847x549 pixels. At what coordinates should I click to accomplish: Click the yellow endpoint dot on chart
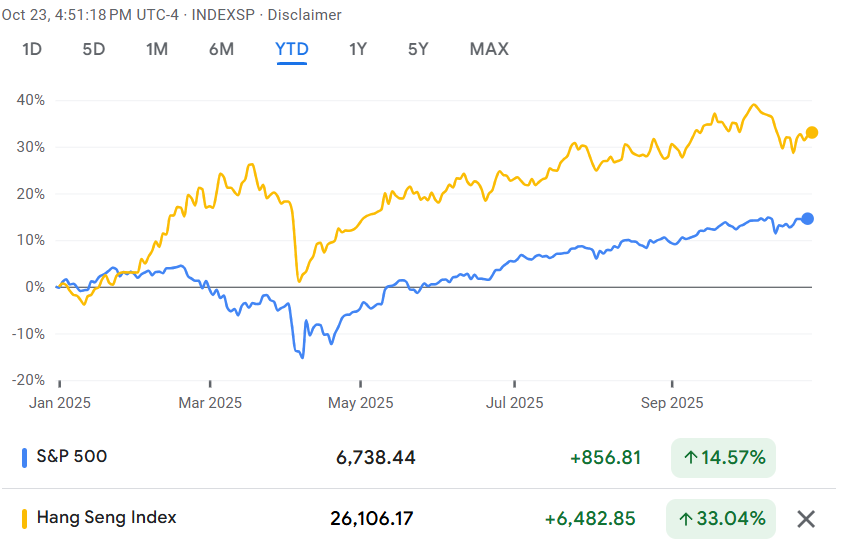coord(812,133)
